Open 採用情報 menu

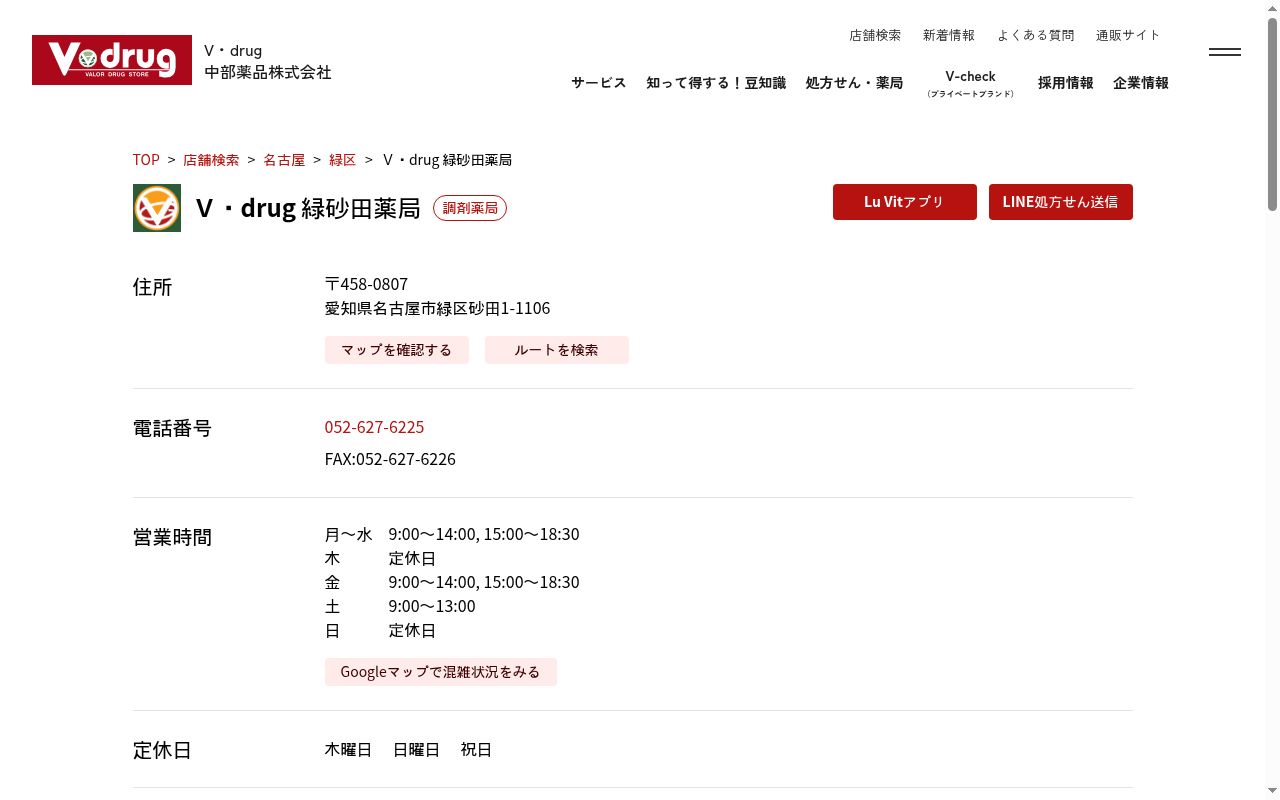coord(1065,83)
